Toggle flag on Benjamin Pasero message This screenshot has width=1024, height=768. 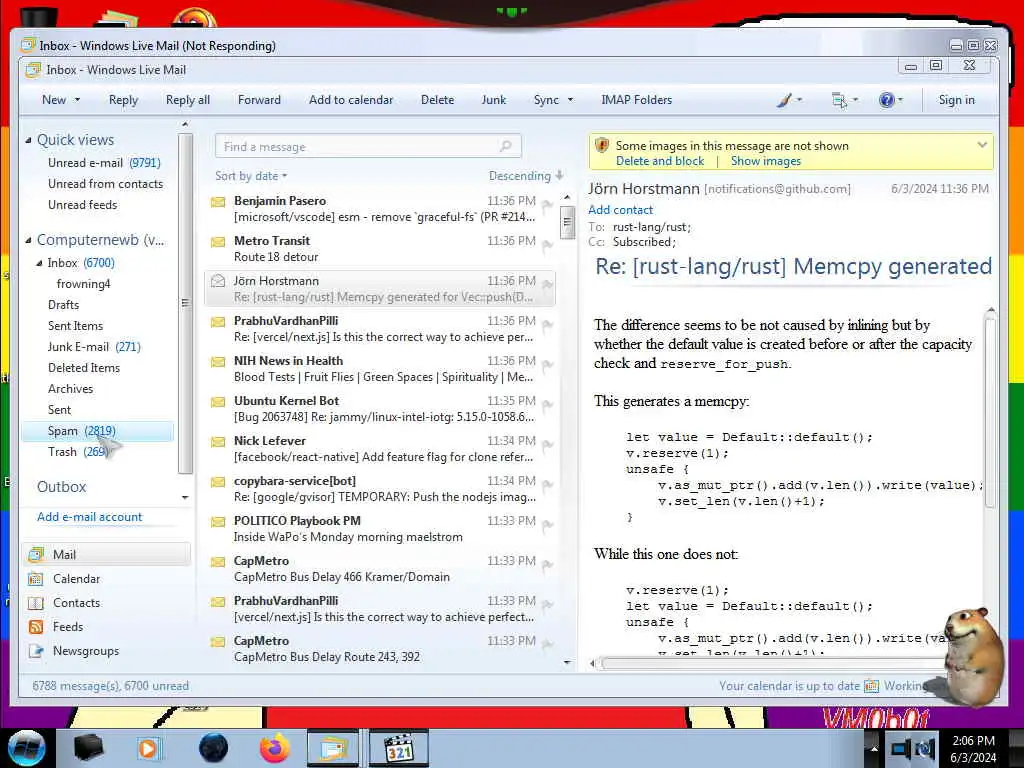[x=547, y=205]
